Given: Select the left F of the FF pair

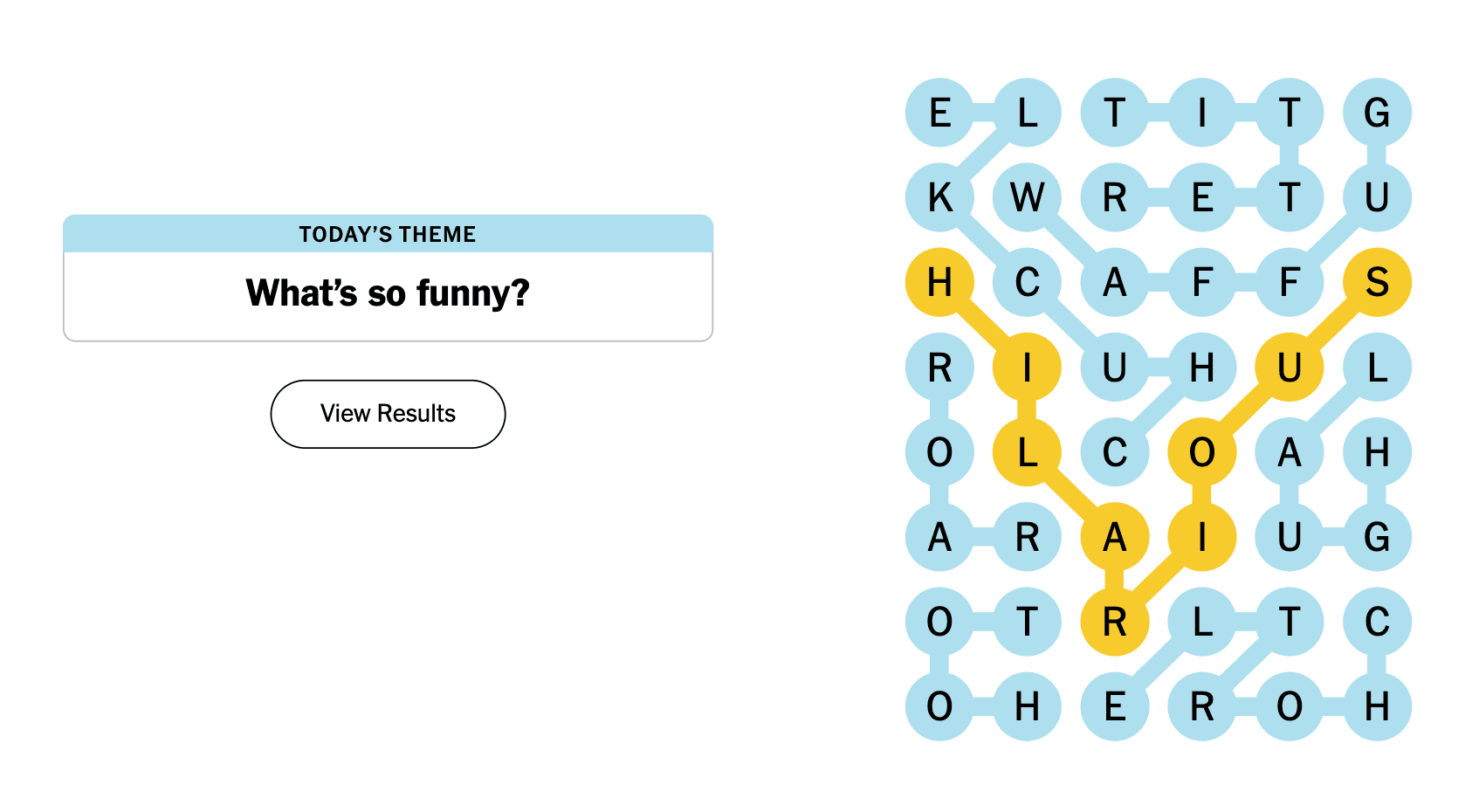Looking at the screenshot, I should (x=1202, y=282).
